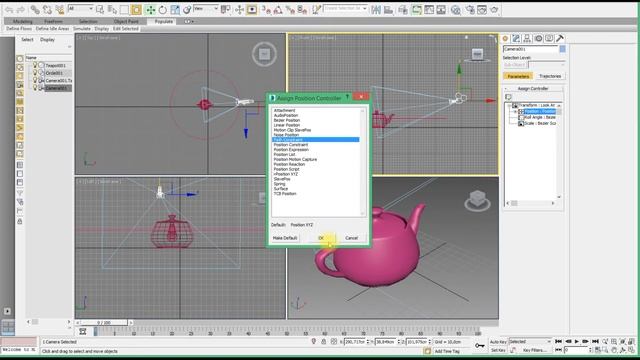Open Render Setup from main toolbar

pos(470,9)
